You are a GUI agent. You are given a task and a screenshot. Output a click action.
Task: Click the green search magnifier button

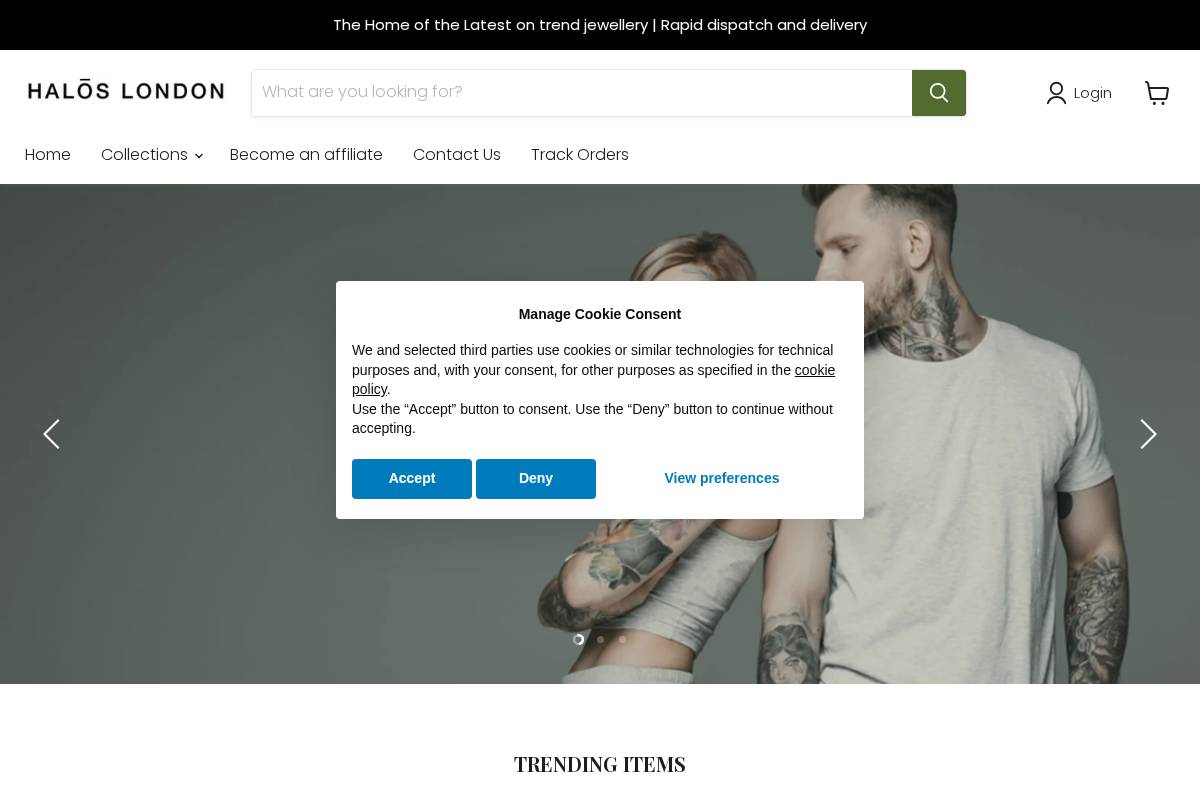click(938, 93)
